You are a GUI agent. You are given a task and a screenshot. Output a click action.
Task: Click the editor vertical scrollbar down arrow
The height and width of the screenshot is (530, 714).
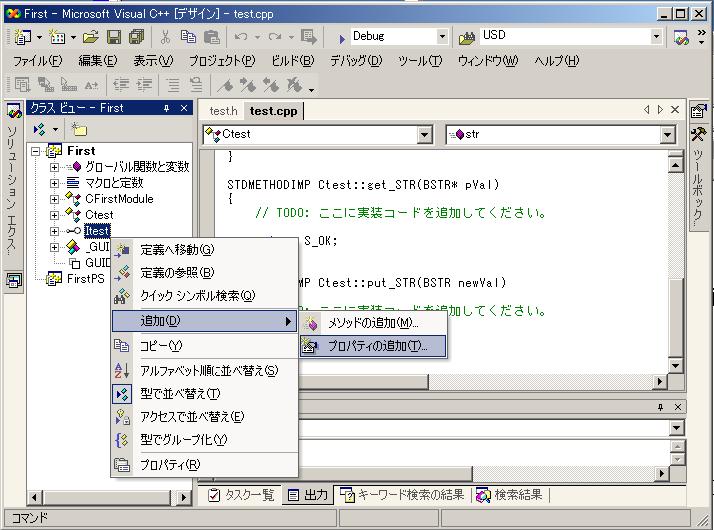point(675,365)
